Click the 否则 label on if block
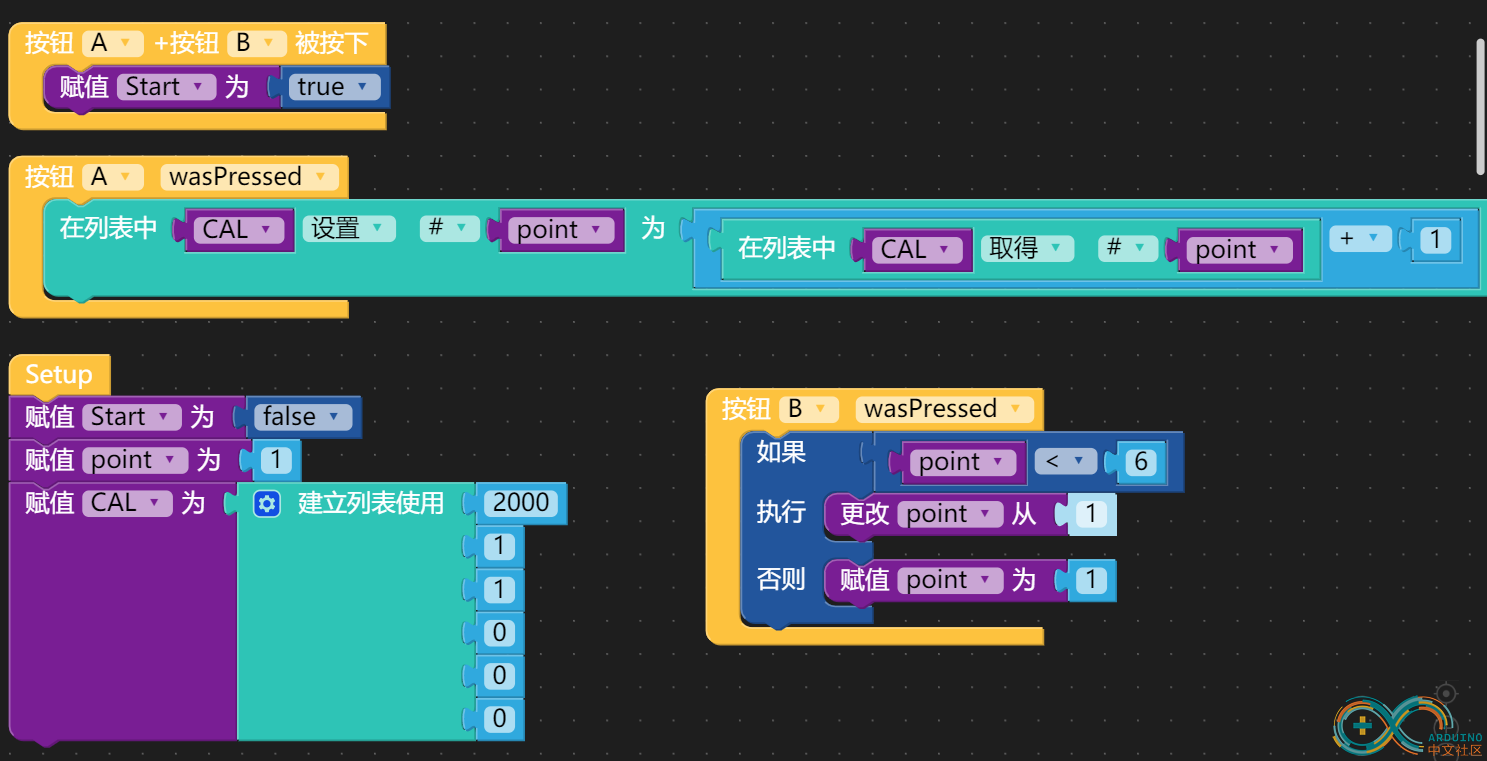Screen dimensions: 1487x761 coord(781,579)
